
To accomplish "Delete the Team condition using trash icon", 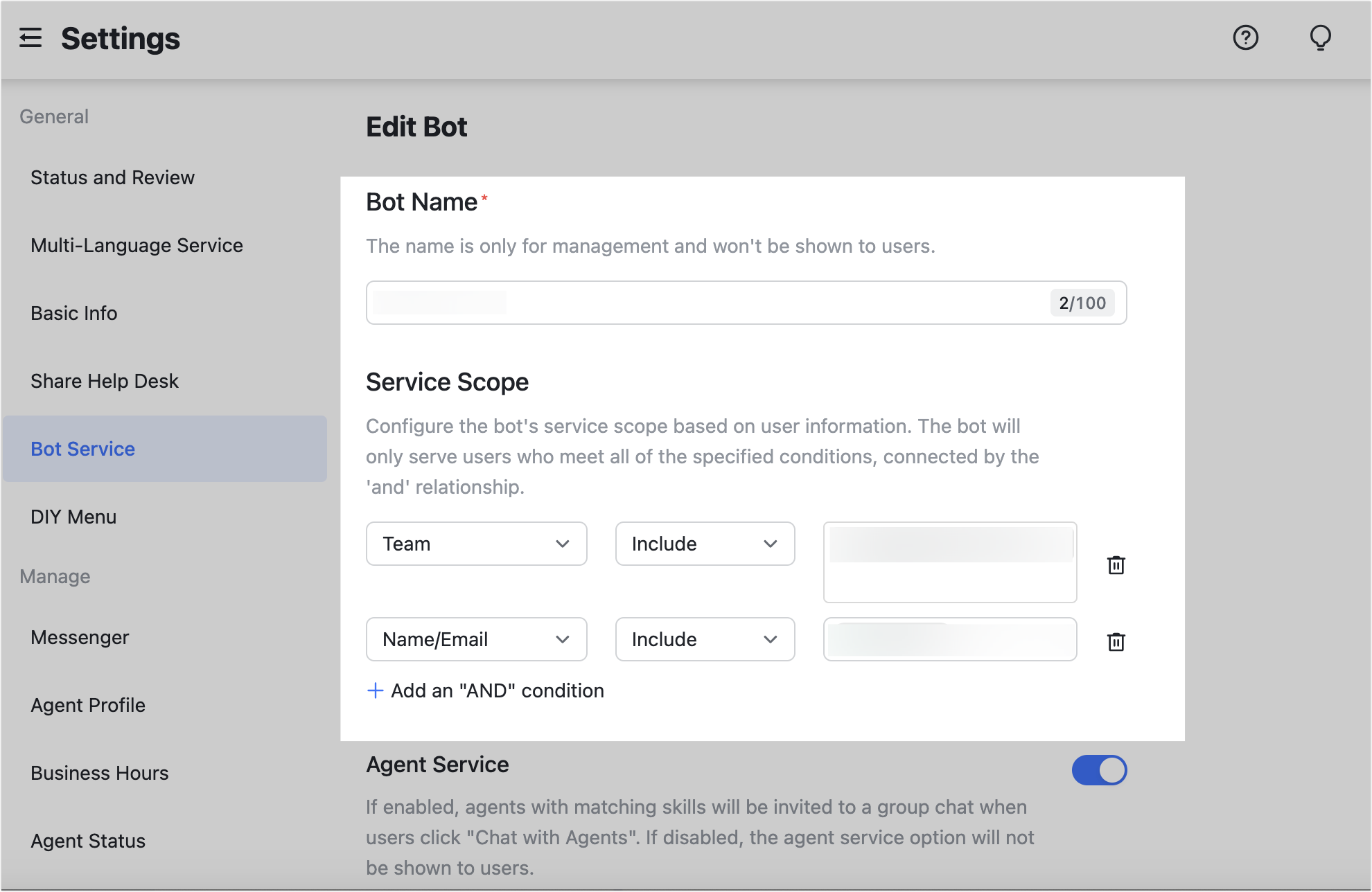I will 1116,565.
